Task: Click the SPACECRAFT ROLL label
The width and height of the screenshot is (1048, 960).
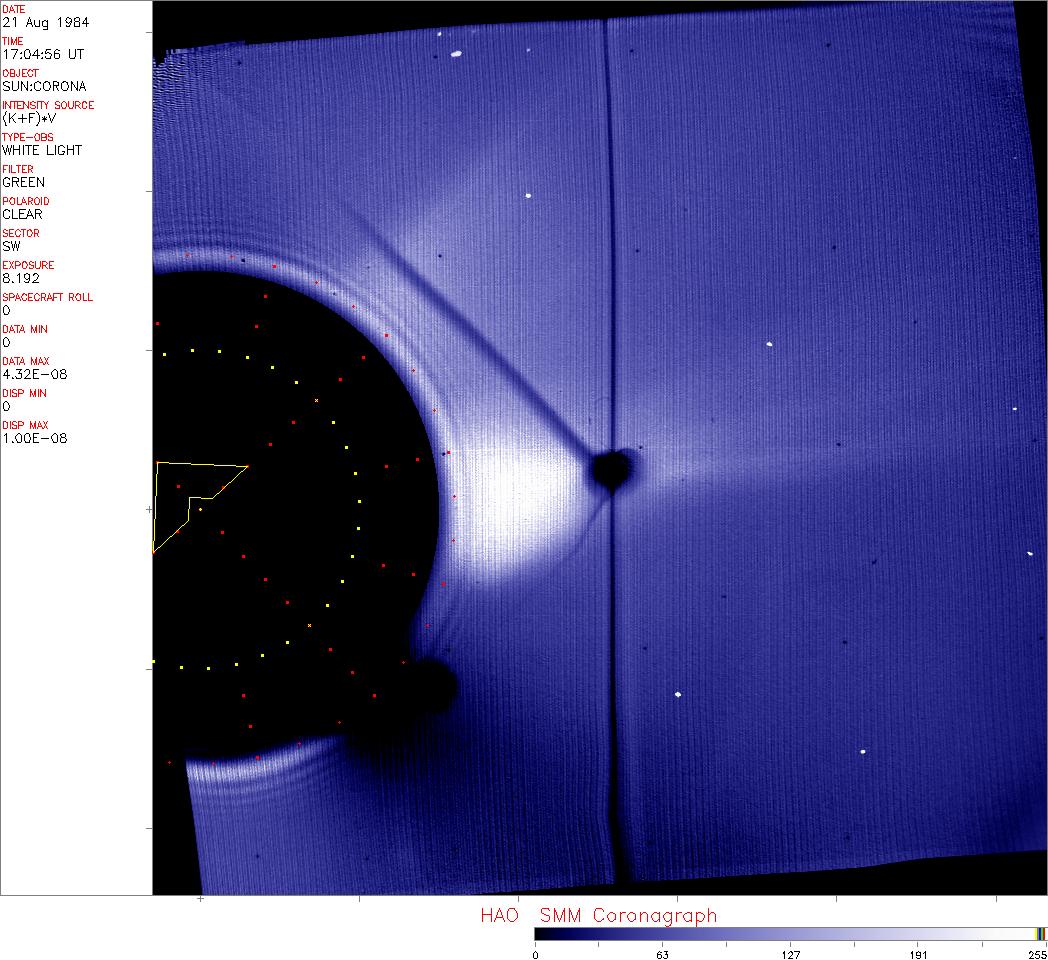Action: (x=48, y=297)
